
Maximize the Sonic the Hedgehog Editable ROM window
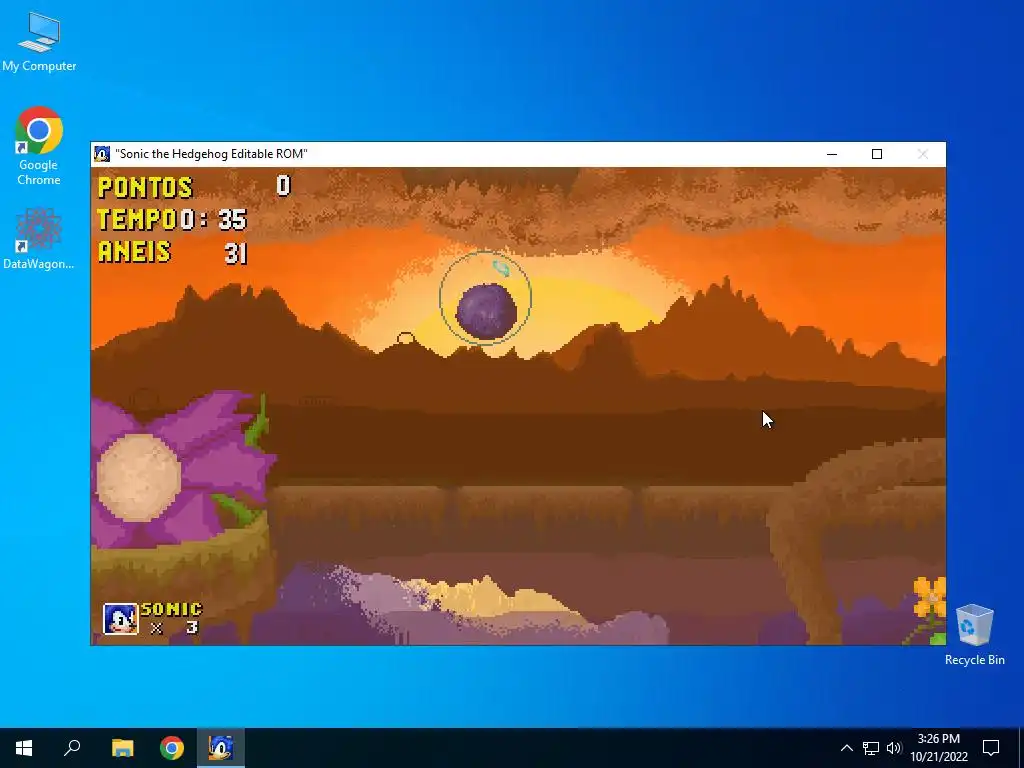click(x=877, y=154)
